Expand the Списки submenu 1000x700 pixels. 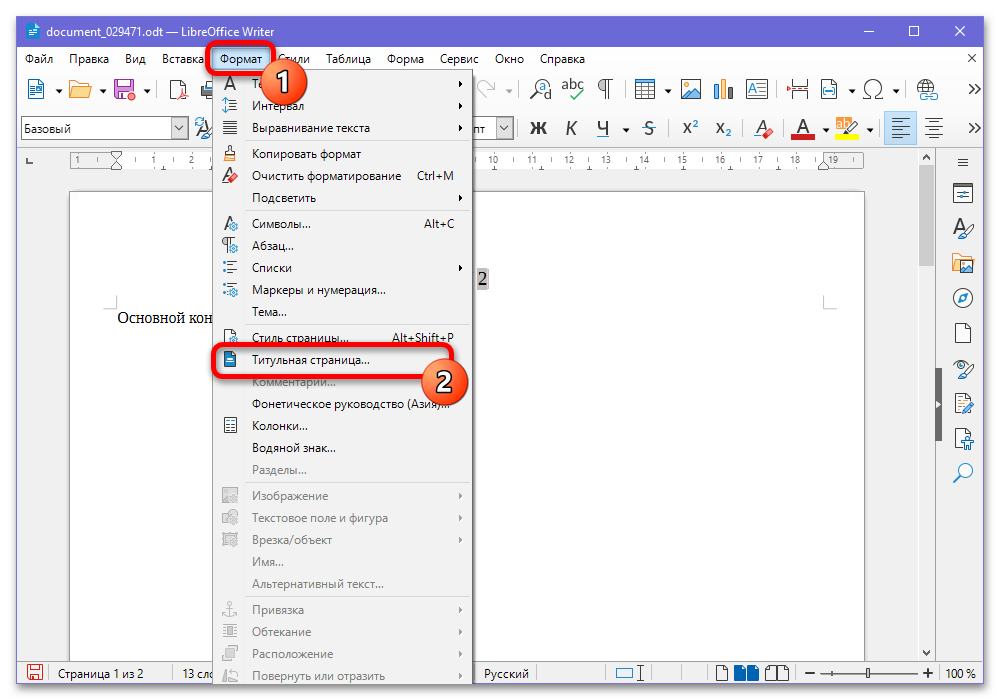(343, 268)
